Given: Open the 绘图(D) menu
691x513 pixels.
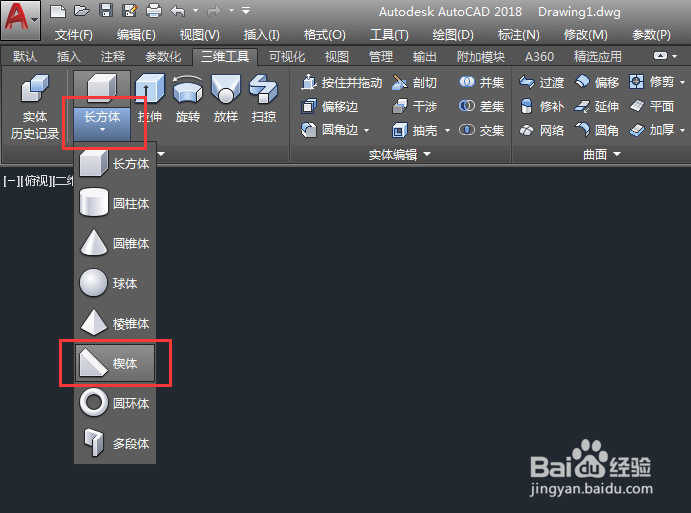Looking at the screenshot, I should tap(453, 35).
